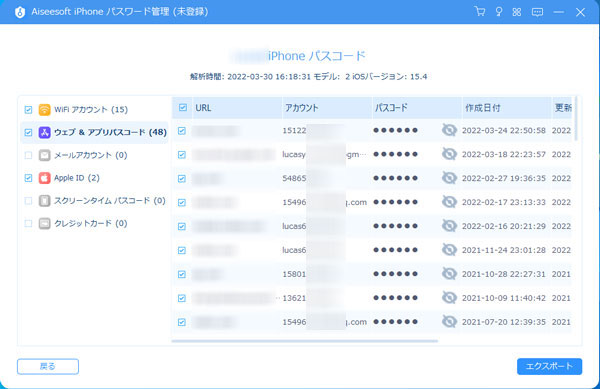
Task: Check the クレジットカード checkbox
Action: click(28, 223)
